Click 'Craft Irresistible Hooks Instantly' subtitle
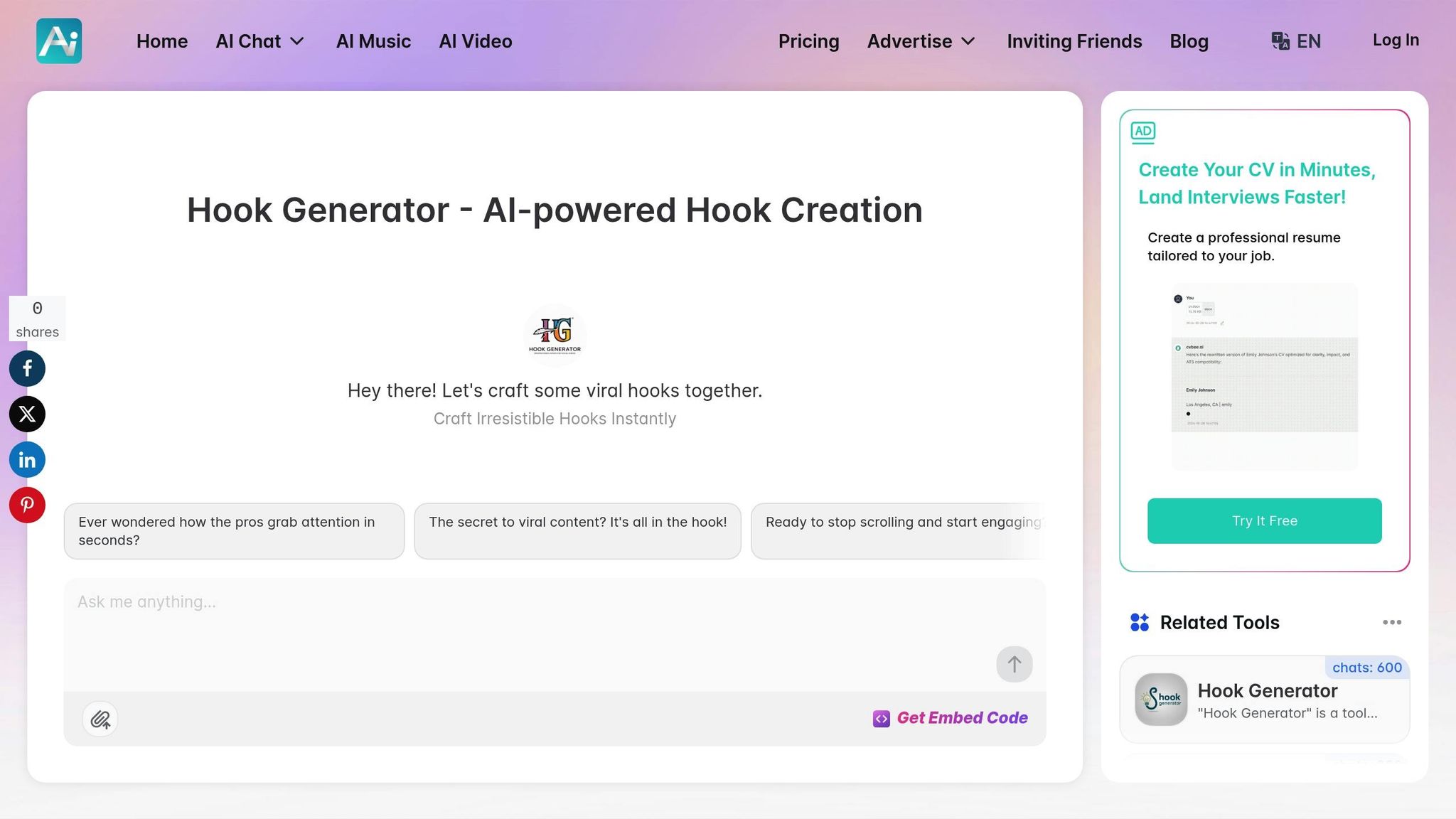The width and height of the screenshot is (1456, 819). pos(555,419)
